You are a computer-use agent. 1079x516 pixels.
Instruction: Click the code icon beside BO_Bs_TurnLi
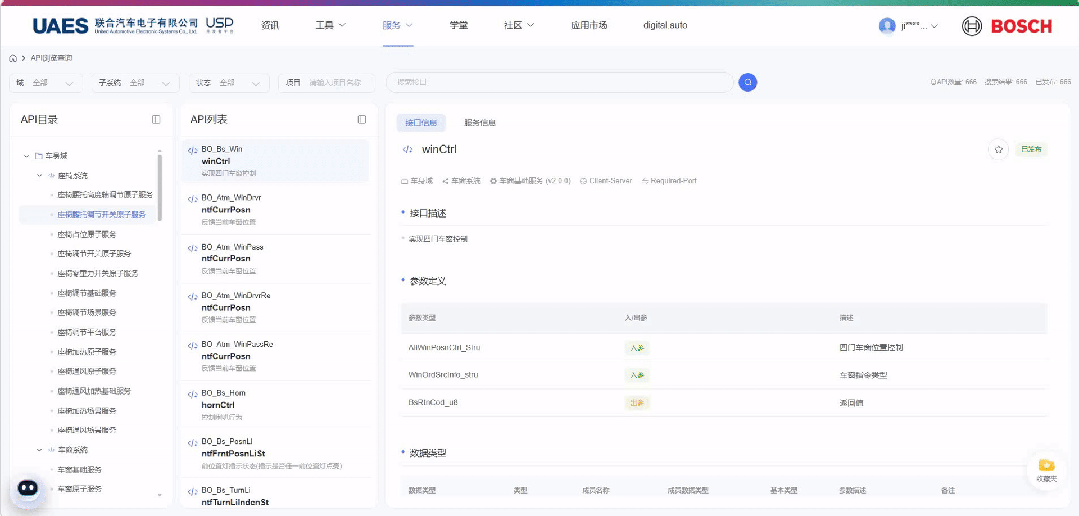click(192, 492)
